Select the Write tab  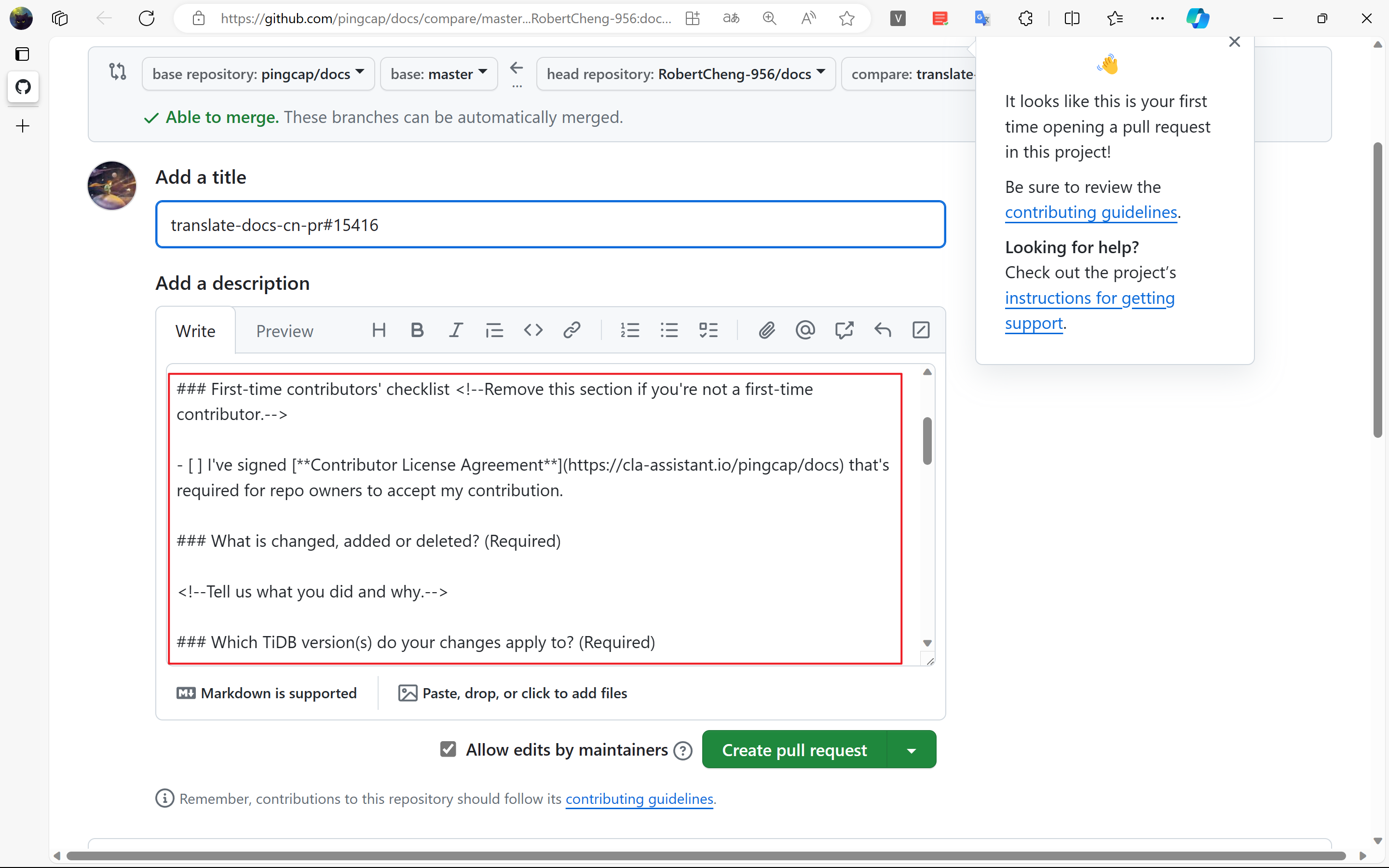tap(195, 331)
